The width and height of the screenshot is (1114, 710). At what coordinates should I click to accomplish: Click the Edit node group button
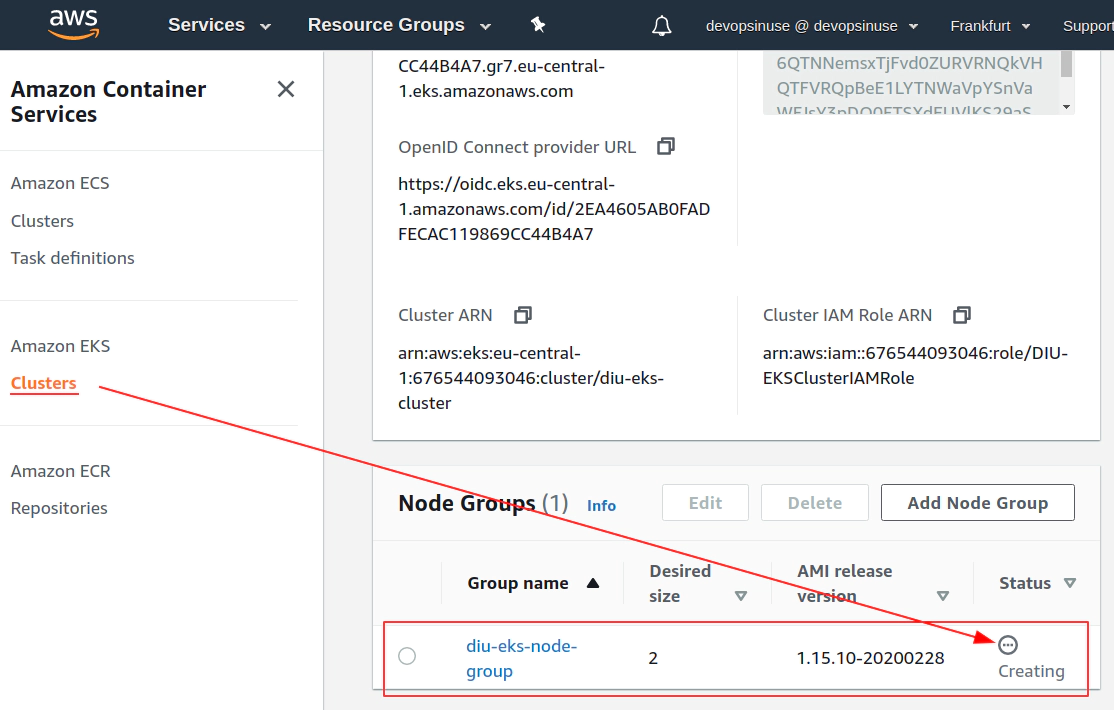(705, 502)
